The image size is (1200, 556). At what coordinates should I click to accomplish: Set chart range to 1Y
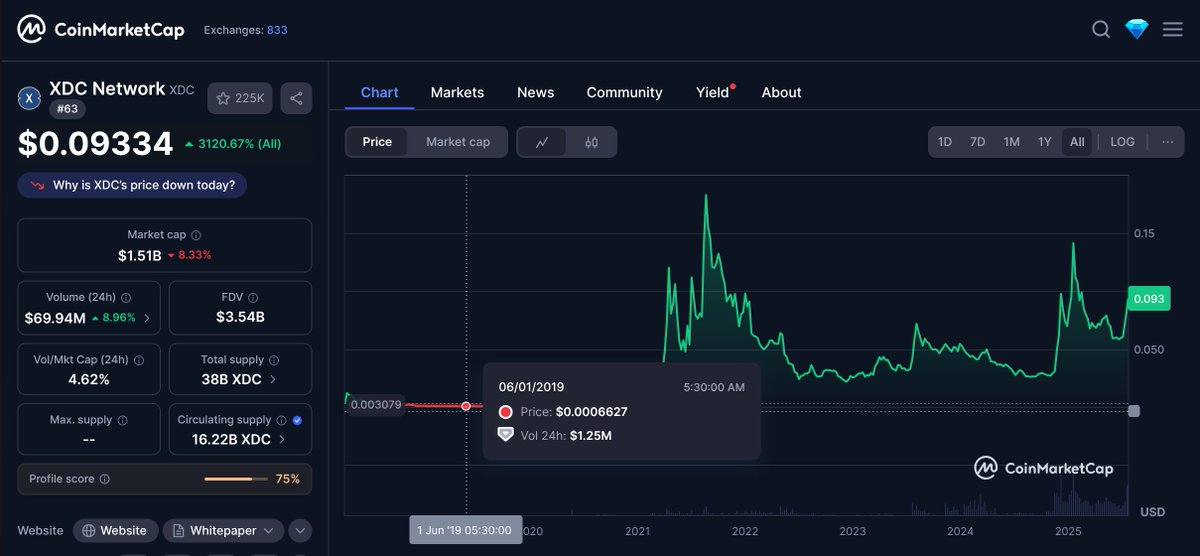[1044, 142]
